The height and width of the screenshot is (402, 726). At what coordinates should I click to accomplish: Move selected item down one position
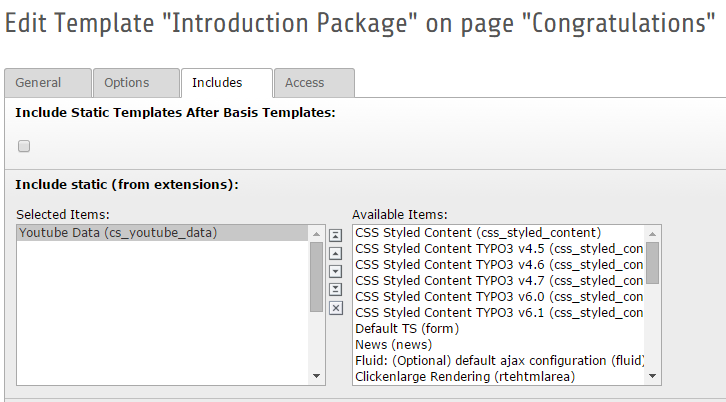(x=336, y=271)
